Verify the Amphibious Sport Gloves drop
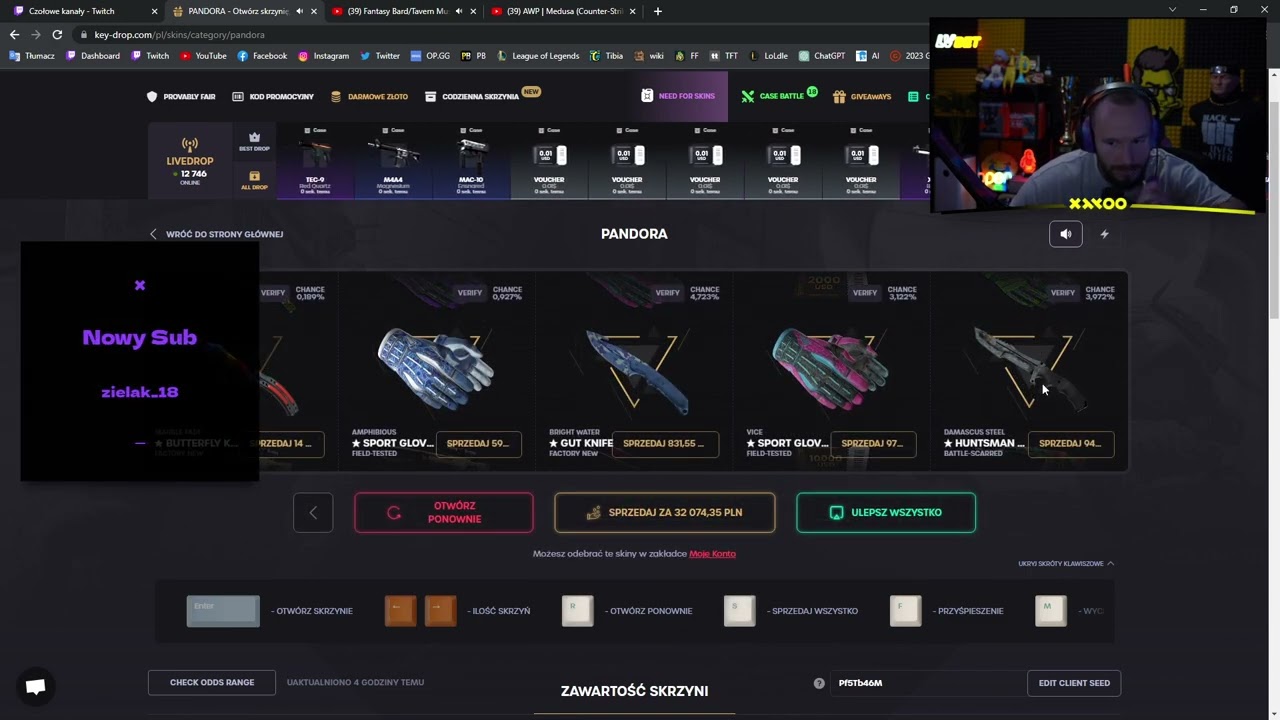The height and width of the screenshot is (720, 1280). click(470, 293)
